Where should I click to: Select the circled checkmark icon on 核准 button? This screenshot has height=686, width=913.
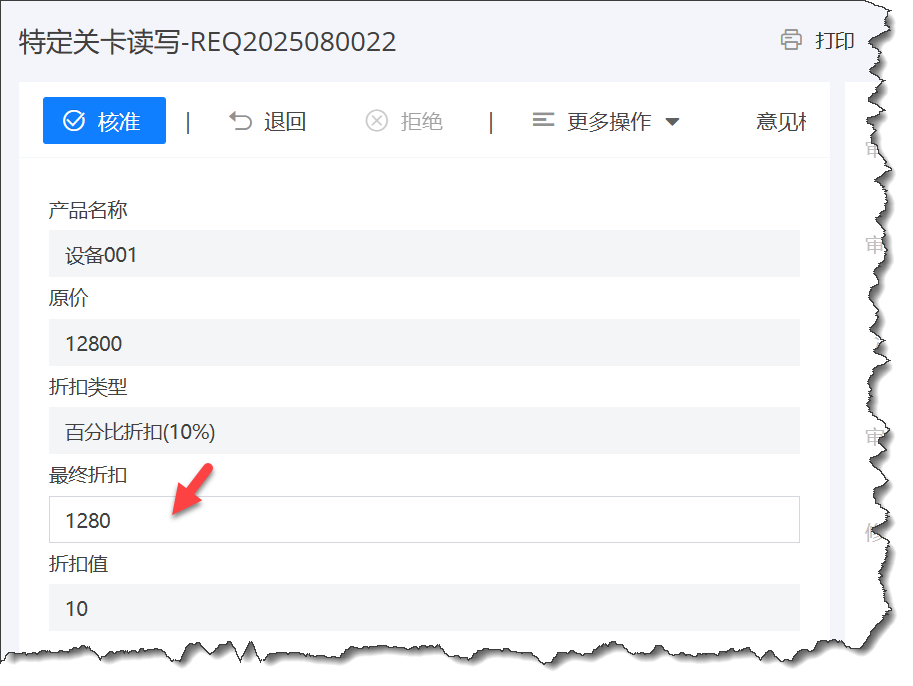[x=74, y=120]
